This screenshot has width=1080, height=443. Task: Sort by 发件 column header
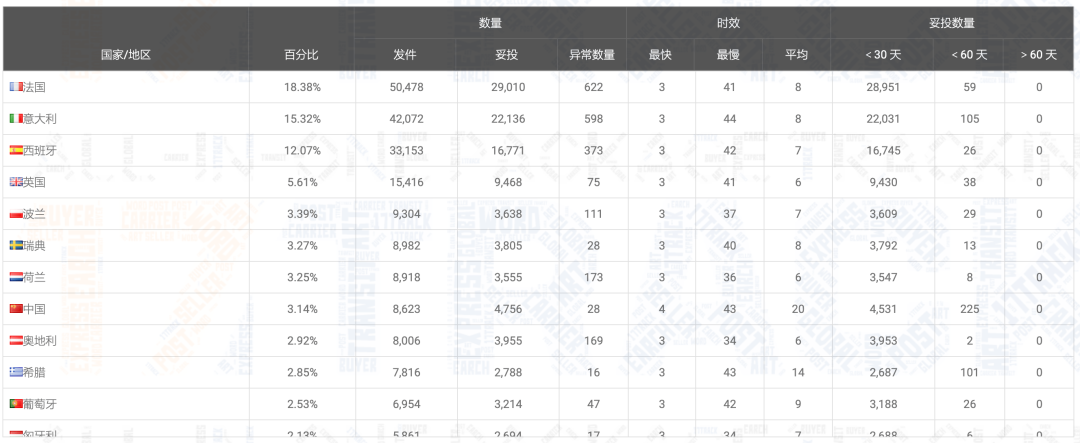(405, 55)
